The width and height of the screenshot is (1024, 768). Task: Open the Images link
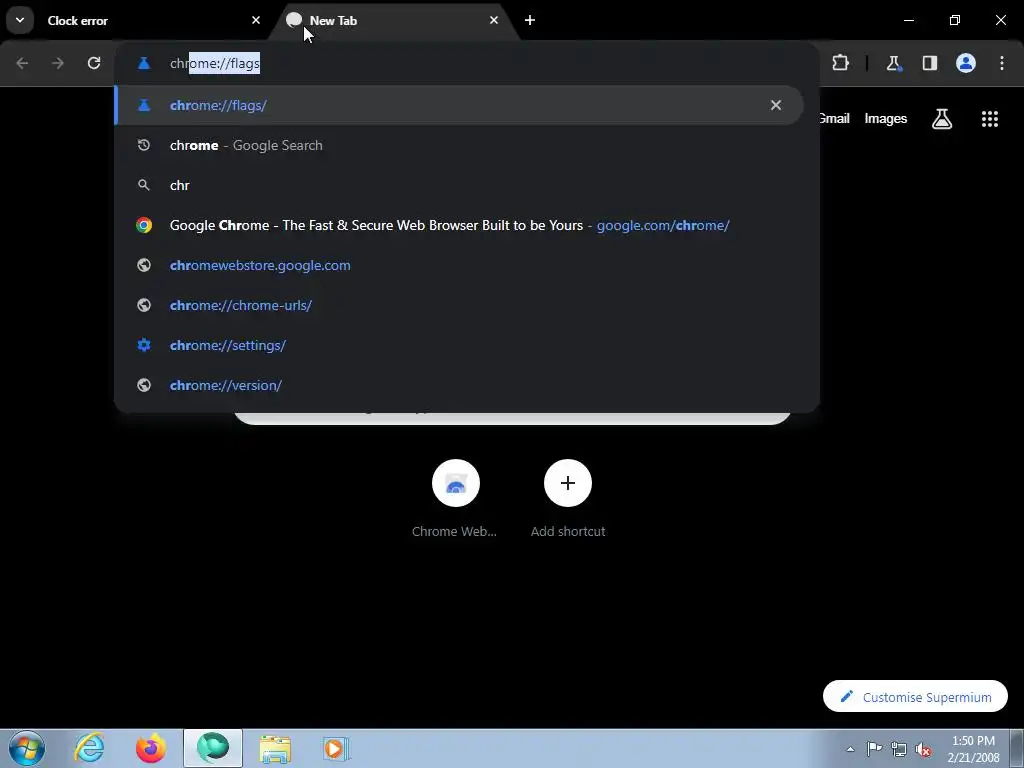pos(886,118)
